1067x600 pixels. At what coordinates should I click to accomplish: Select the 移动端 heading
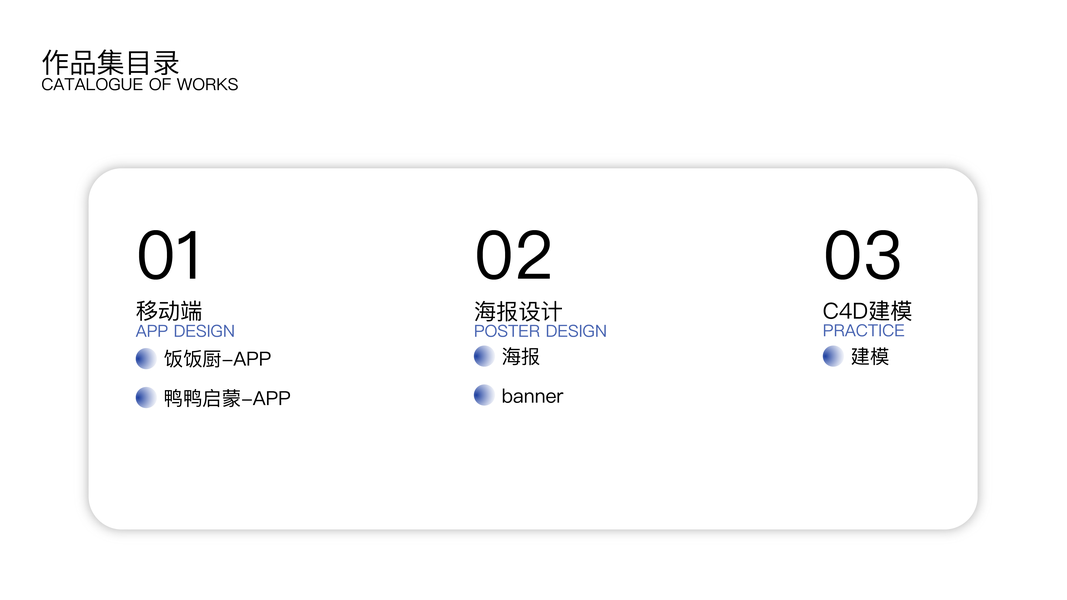pyautogui.click(x=169, y=311)
